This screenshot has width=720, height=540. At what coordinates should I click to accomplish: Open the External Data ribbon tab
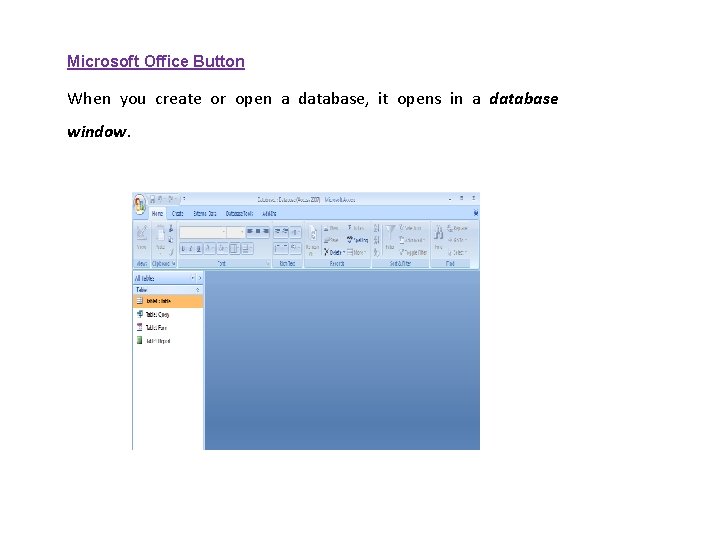(205, 214)
